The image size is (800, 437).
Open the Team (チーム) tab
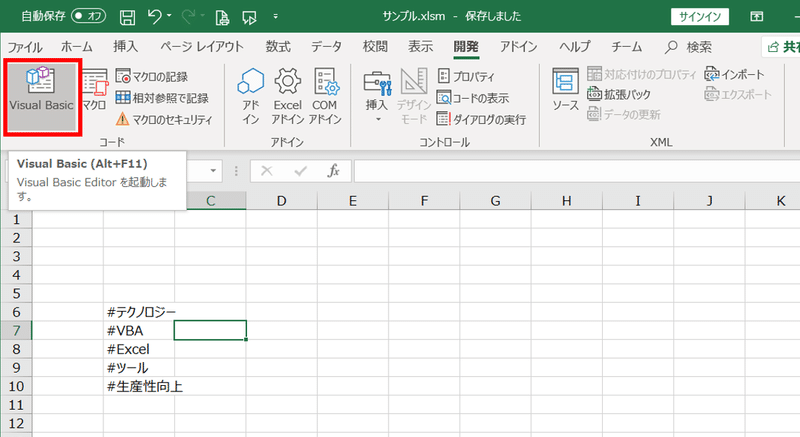pos(627,47)
